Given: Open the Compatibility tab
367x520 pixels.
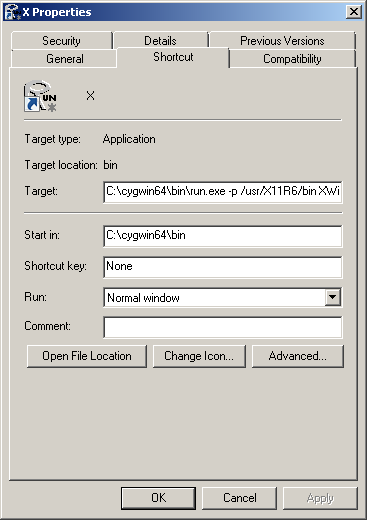Looking at the screenshot, I should click(x=292, y=59).
